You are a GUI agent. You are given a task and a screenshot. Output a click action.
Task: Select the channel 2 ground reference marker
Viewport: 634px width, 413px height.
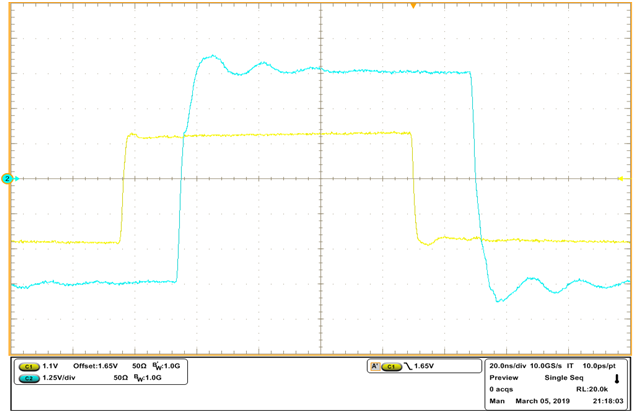[7, 178]
